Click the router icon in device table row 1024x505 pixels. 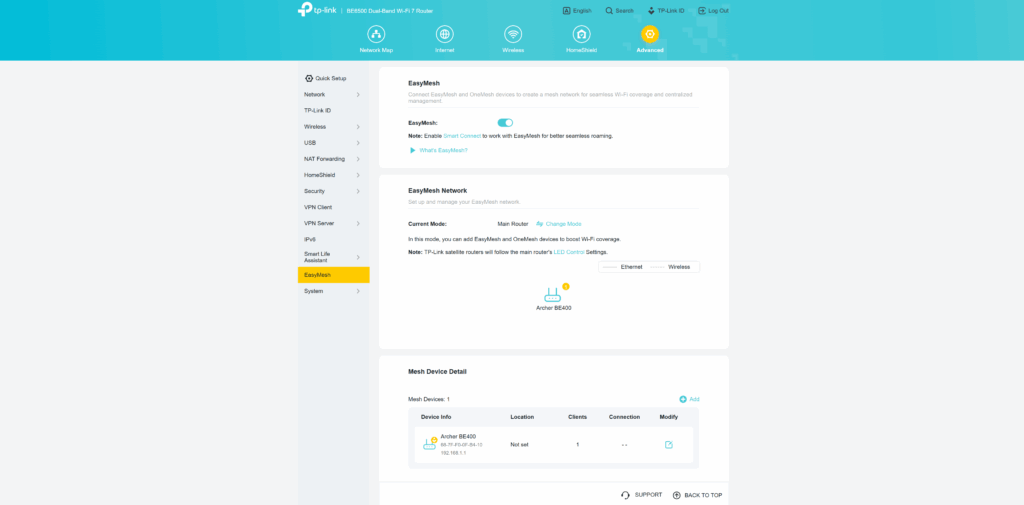tap(430, 444)
